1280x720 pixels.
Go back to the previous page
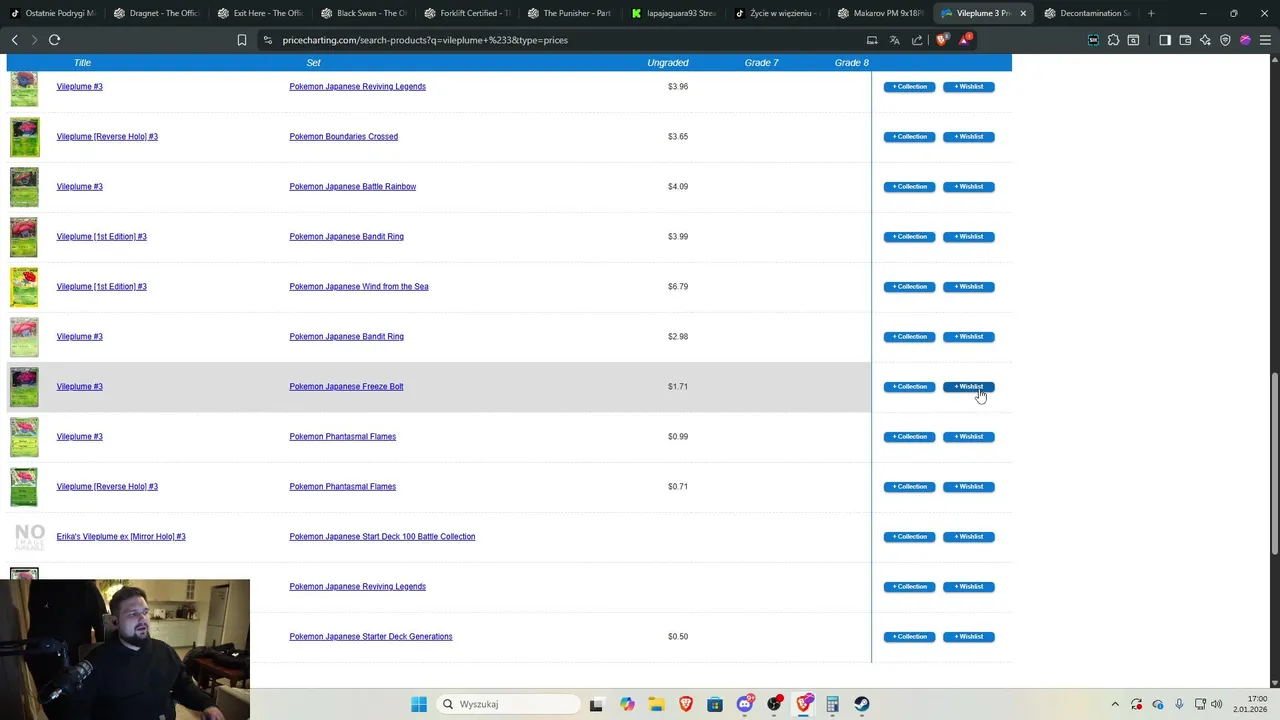click(14, 40)
